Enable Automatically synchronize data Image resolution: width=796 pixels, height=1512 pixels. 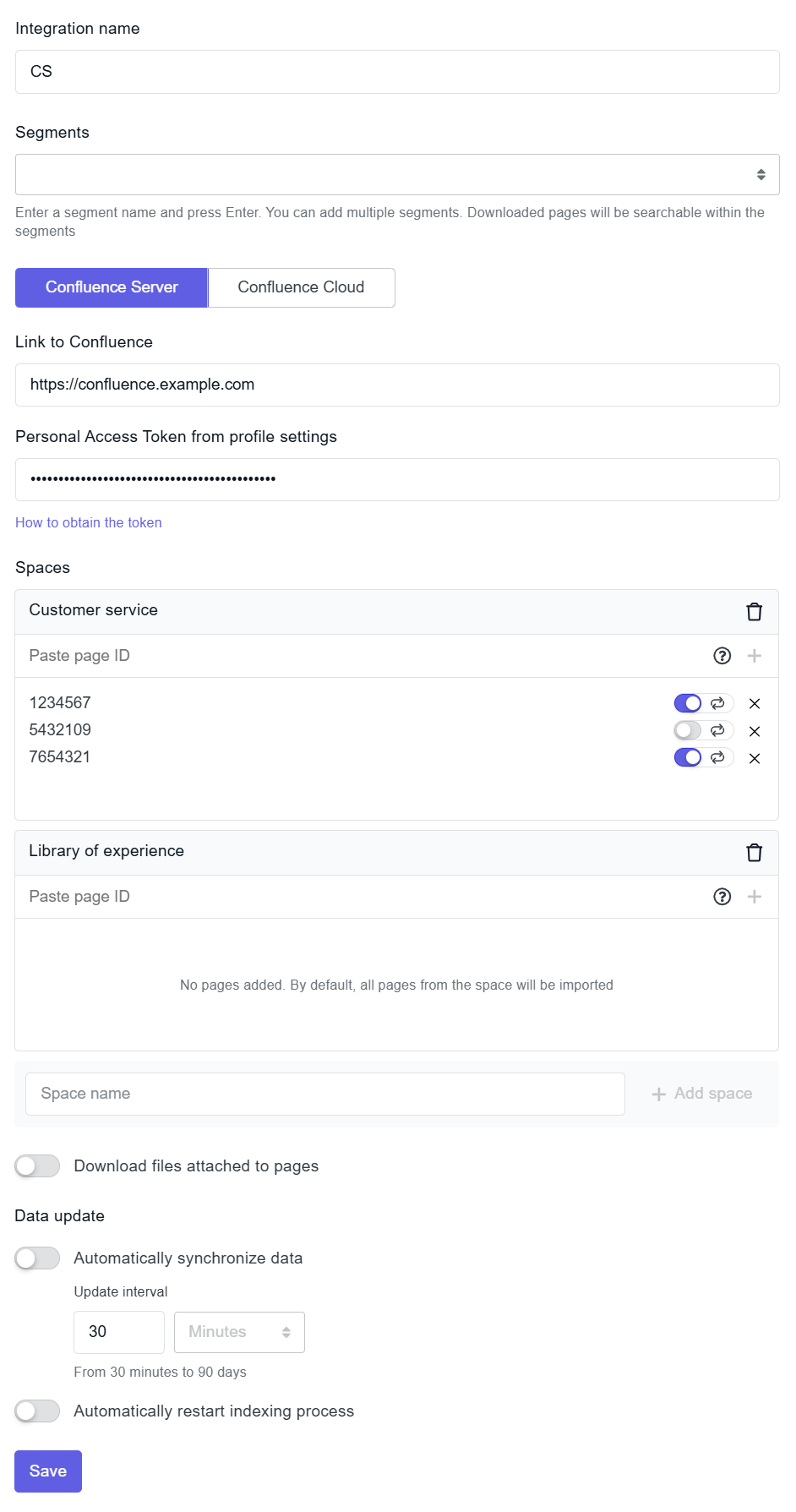pos(37,1258)
